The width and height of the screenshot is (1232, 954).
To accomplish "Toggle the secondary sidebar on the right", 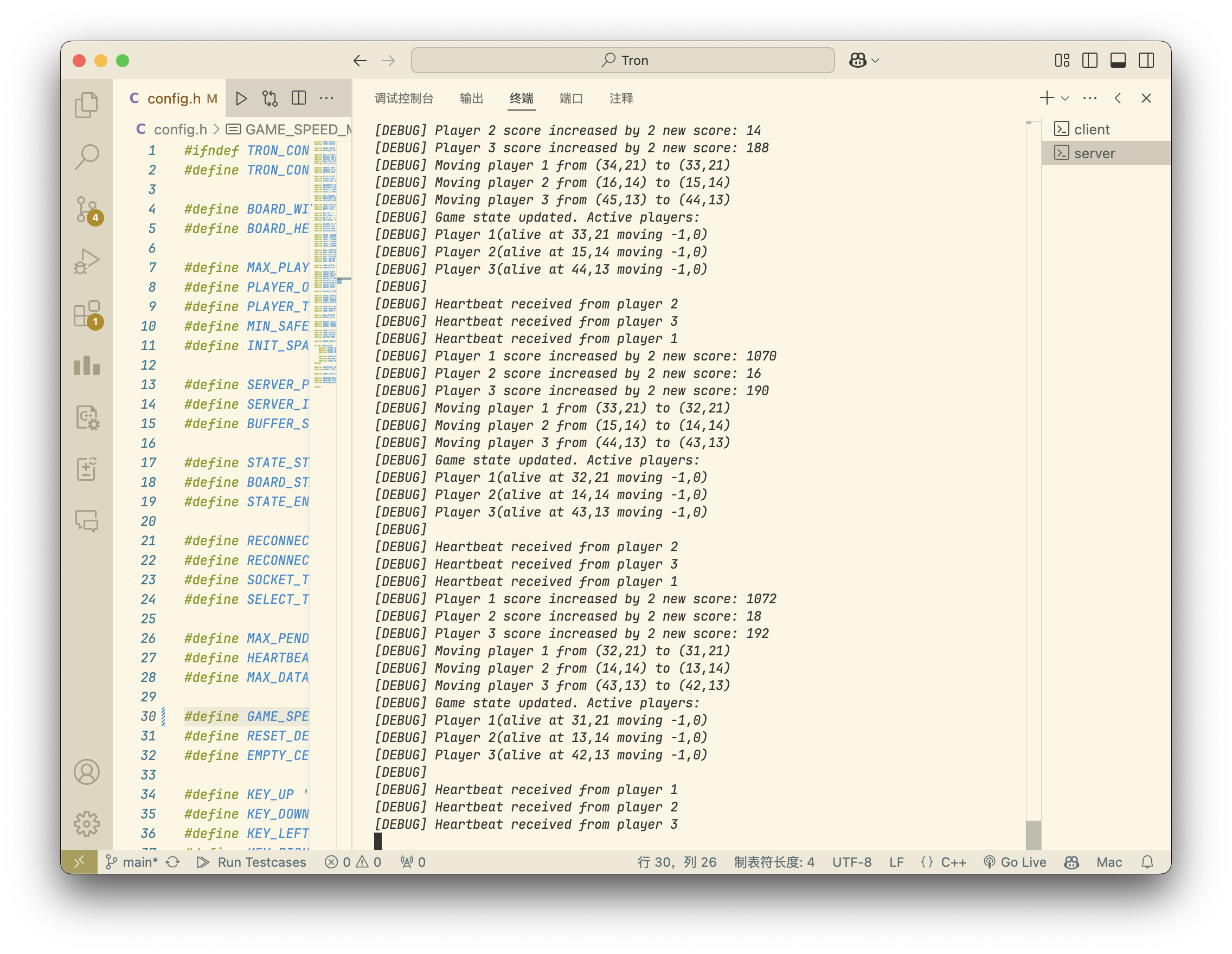I will (1146, 60).
